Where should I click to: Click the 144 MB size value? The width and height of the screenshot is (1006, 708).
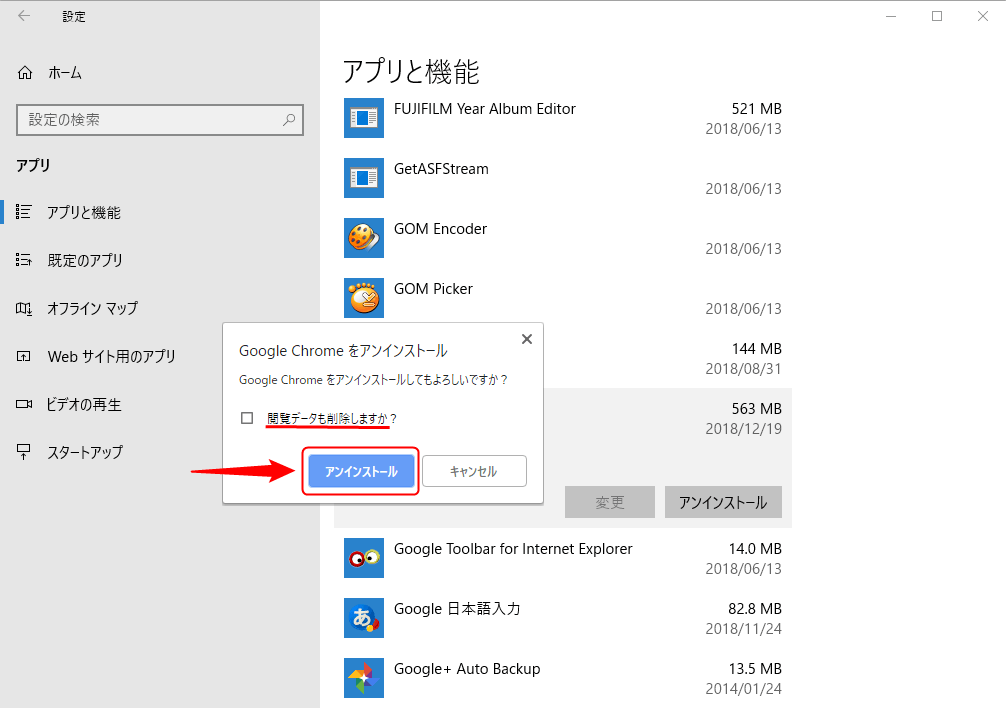756,349
